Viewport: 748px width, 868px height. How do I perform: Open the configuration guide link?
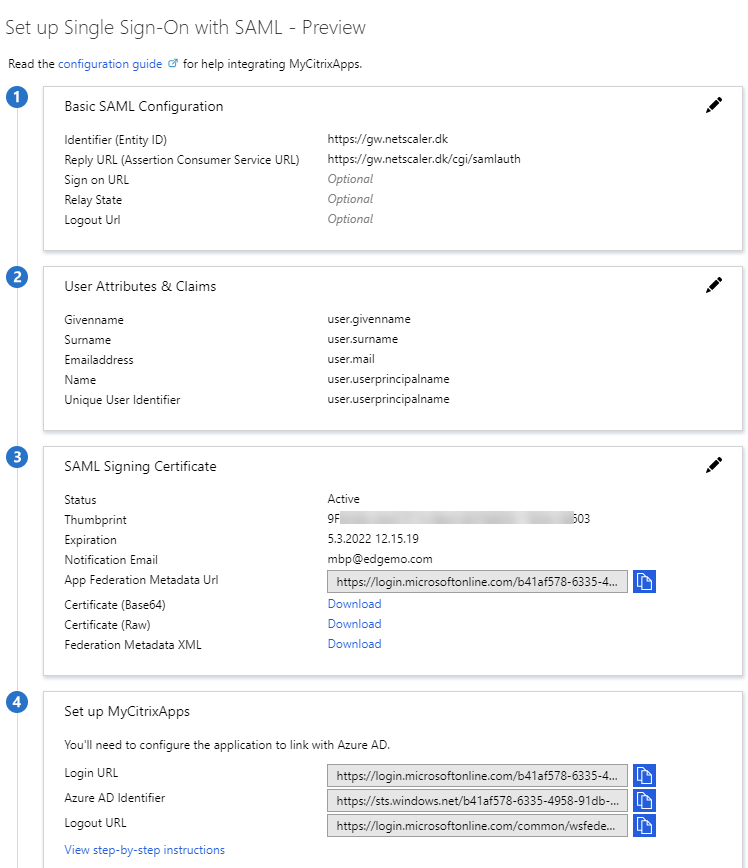click(110, 64)
